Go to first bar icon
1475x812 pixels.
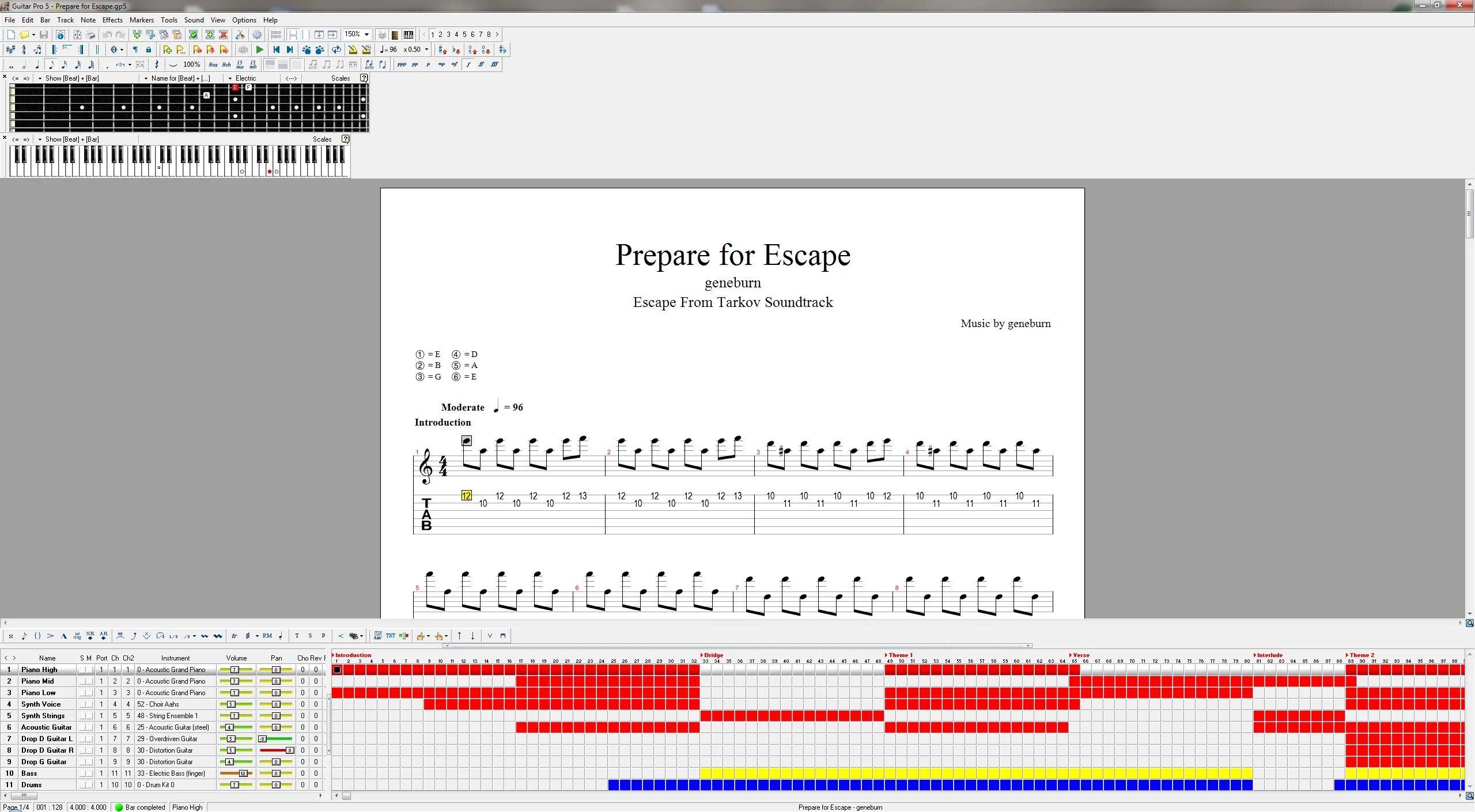point(276,50)
